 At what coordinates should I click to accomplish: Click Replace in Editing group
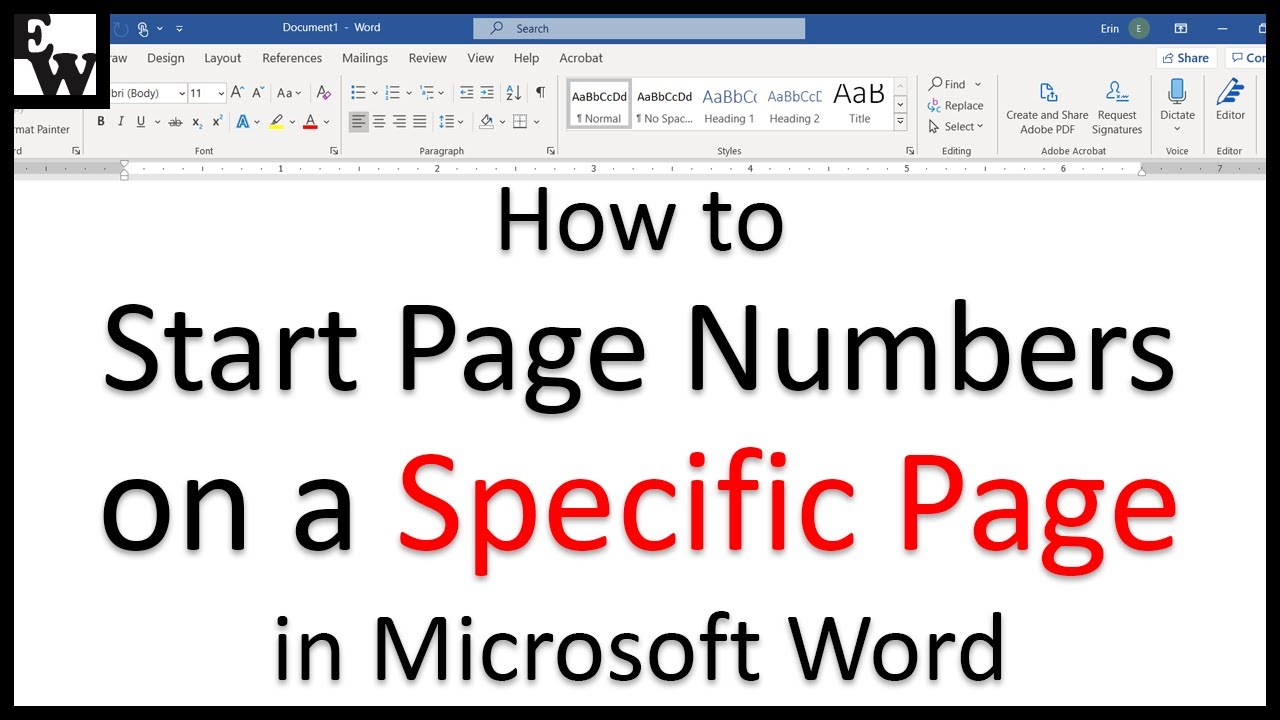click(x=956, y=106)
